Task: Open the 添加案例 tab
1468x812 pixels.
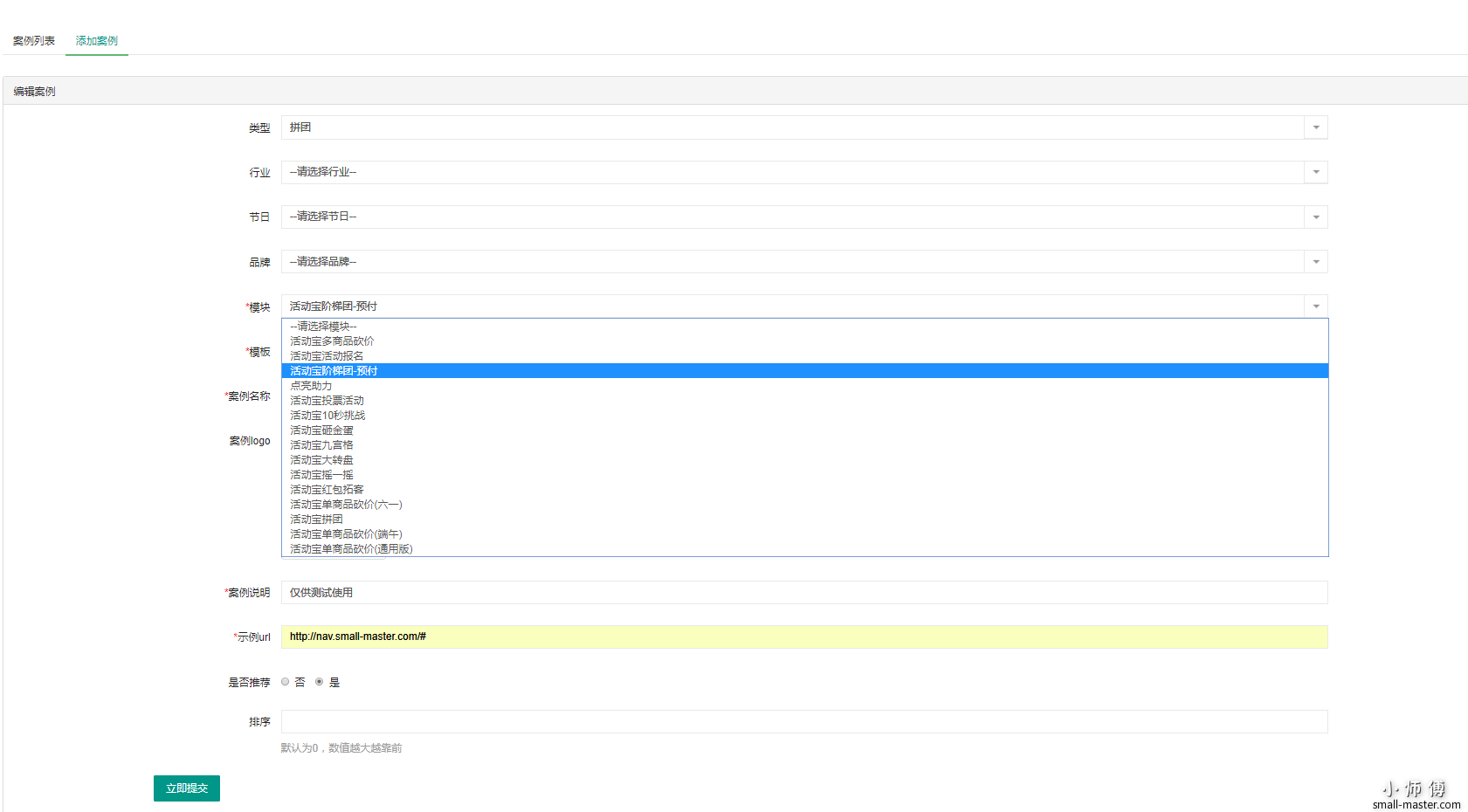Action: pyautogui.click(x=97, y=41)
